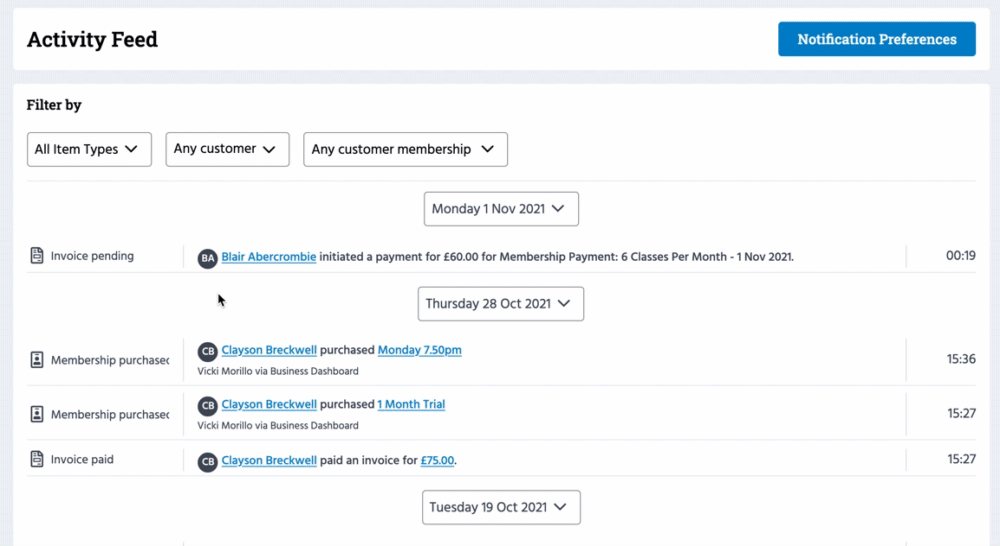Click CB avatar in the invoice paid row

208,462
